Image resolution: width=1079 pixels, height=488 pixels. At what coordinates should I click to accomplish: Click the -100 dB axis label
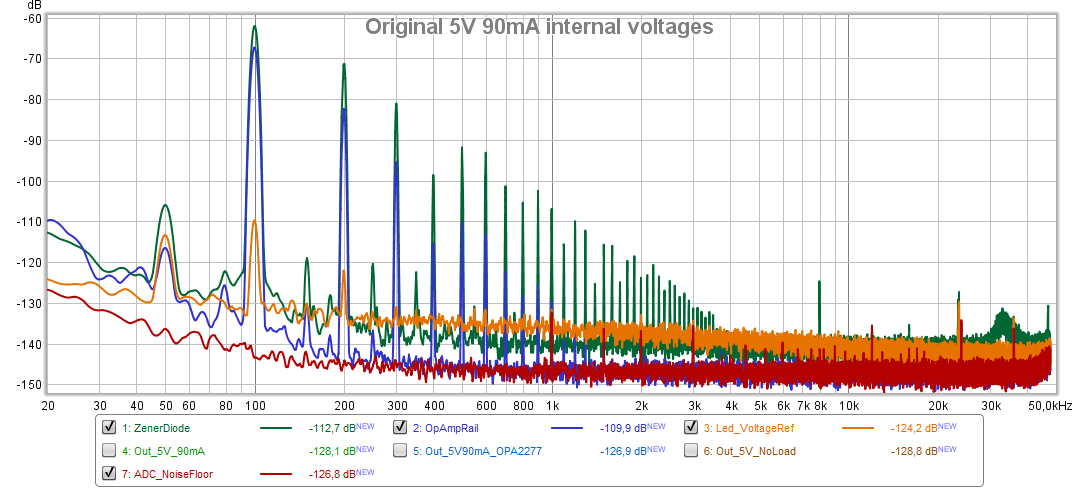coord(30,181)
